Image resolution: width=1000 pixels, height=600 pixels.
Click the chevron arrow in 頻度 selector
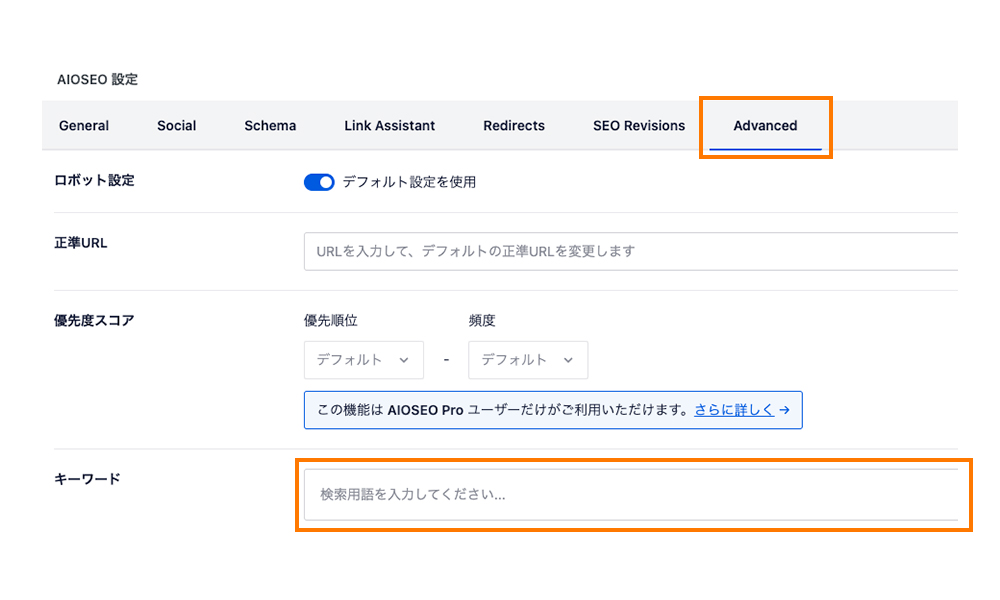tap(568, 360)
